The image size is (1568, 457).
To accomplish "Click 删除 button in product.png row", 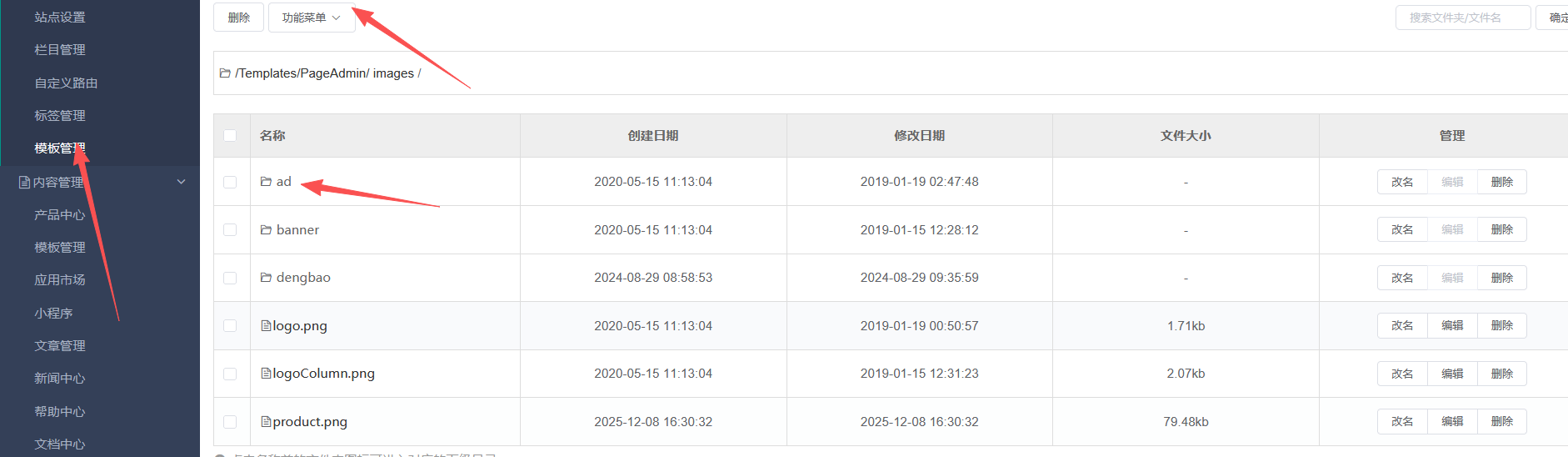I will [1501, 422].
